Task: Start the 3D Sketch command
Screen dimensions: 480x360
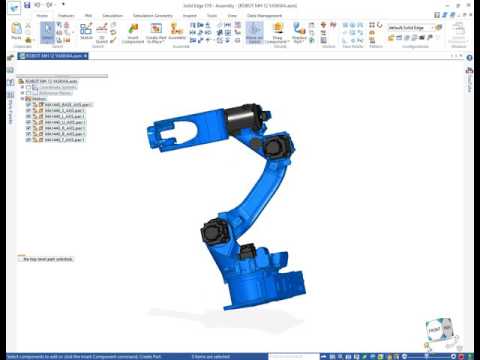Action: point(102,33)
